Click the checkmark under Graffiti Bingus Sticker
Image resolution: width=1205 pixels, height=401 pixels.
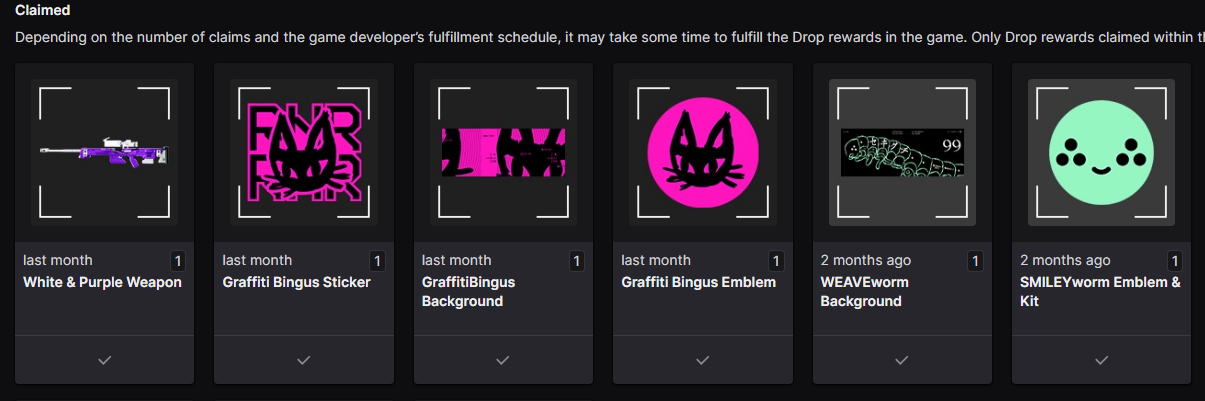click(x=304, y=360)
